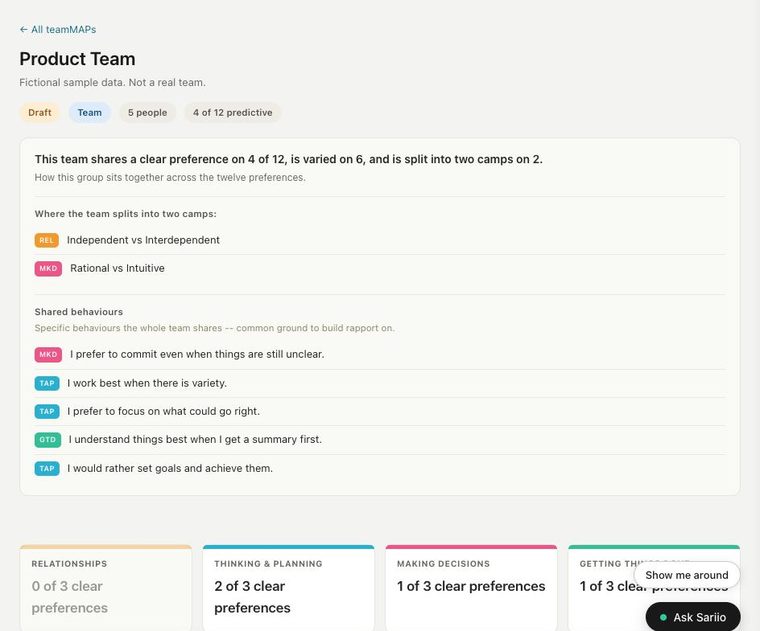The width and height of the screenshot is (760, 631).
Task: Click 'Where the team splits into two camps:'
Action: click(x=126, y=214)
